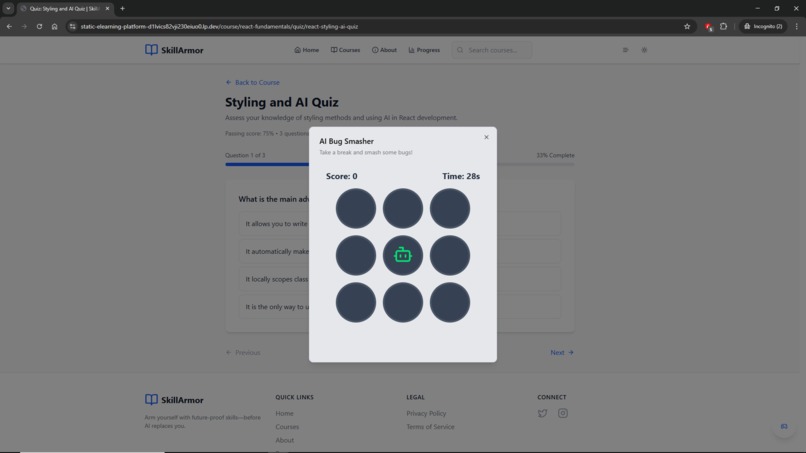Screen dimensions: 806x453
Task: Open the About nav item
Action: click(384, 50)
